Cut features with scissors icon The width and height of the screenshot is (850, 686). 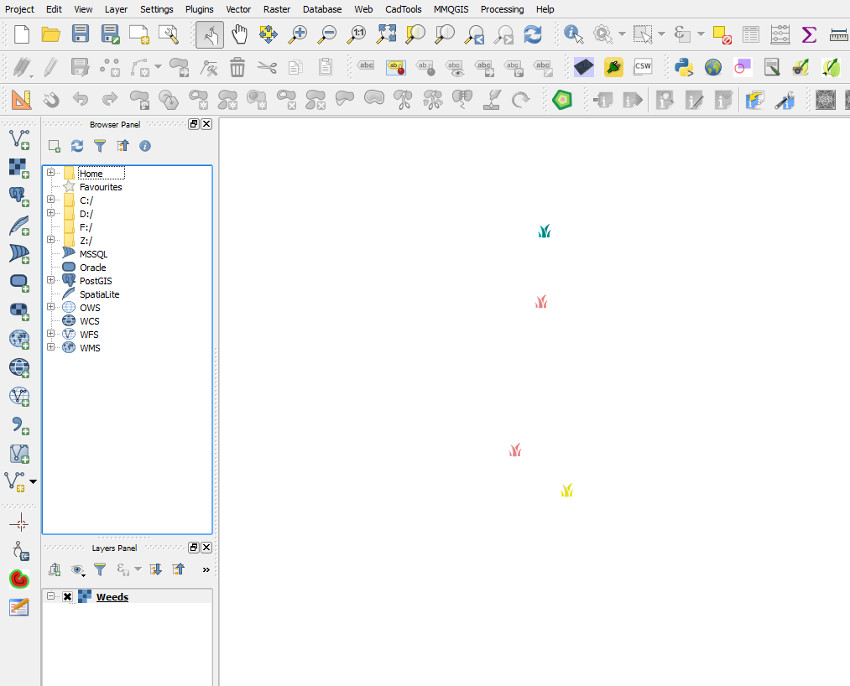(x=267, y=67)
